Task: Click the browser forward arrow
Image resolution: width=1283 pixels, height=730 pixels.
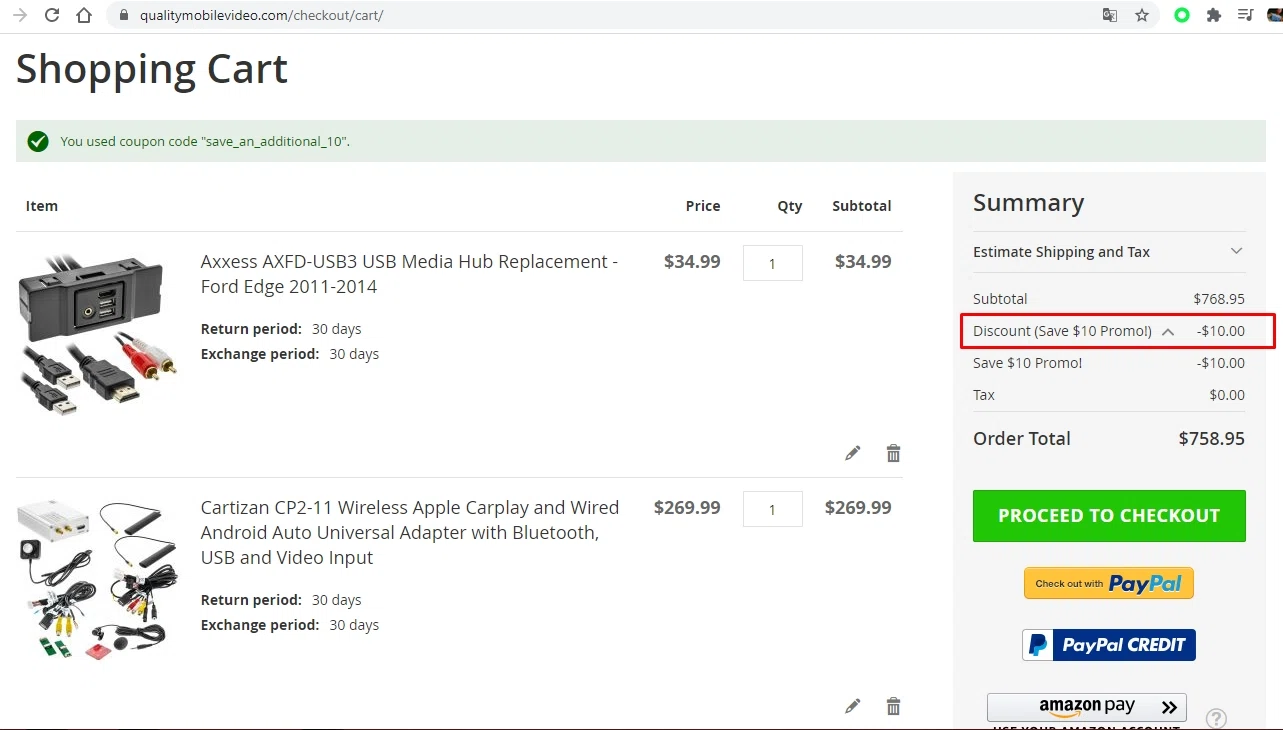Action: pyautogui.click(x=20, y=15)
